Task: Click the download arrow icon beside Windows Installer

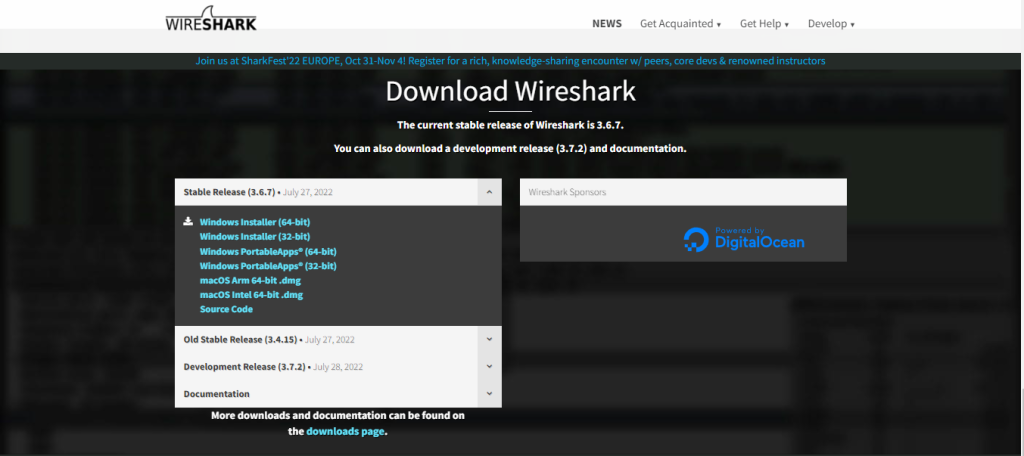Action: point(188,221)
